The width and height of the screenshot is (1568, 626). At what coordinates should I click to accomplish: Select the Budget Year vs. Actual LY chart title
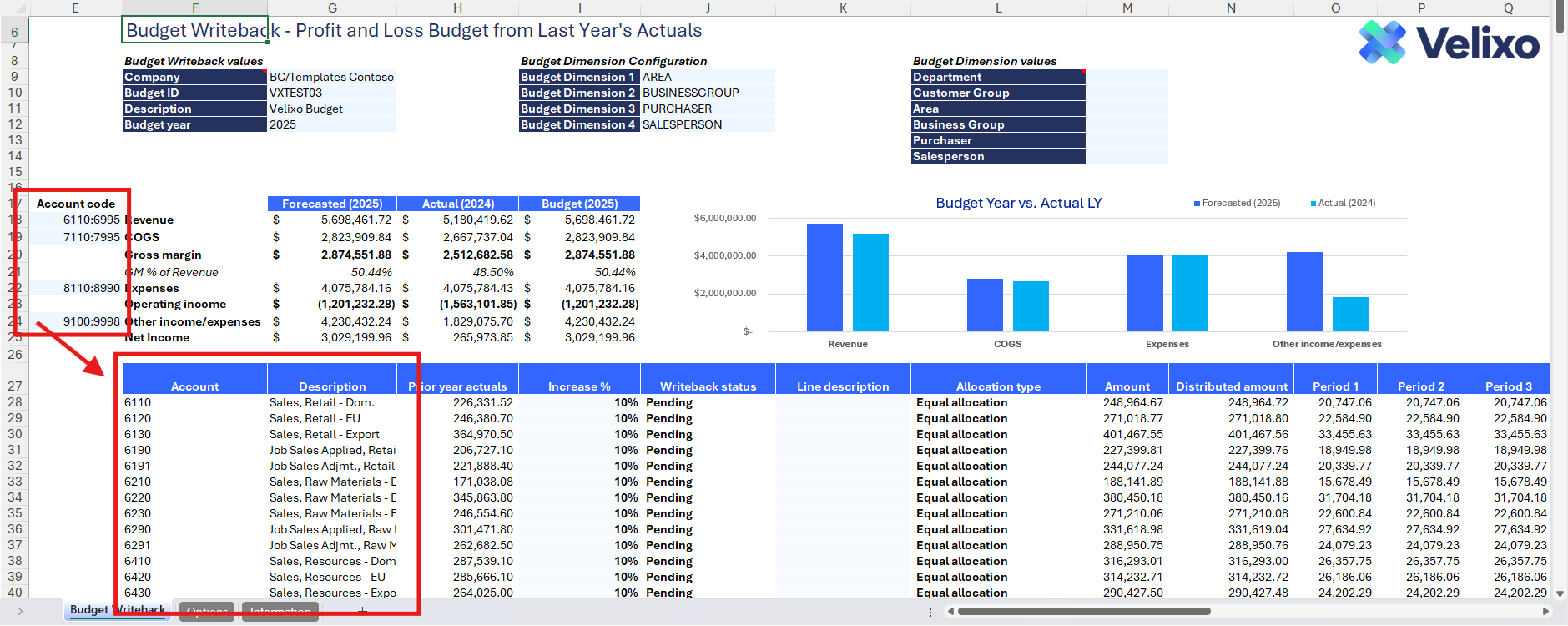click(1018, 203)
